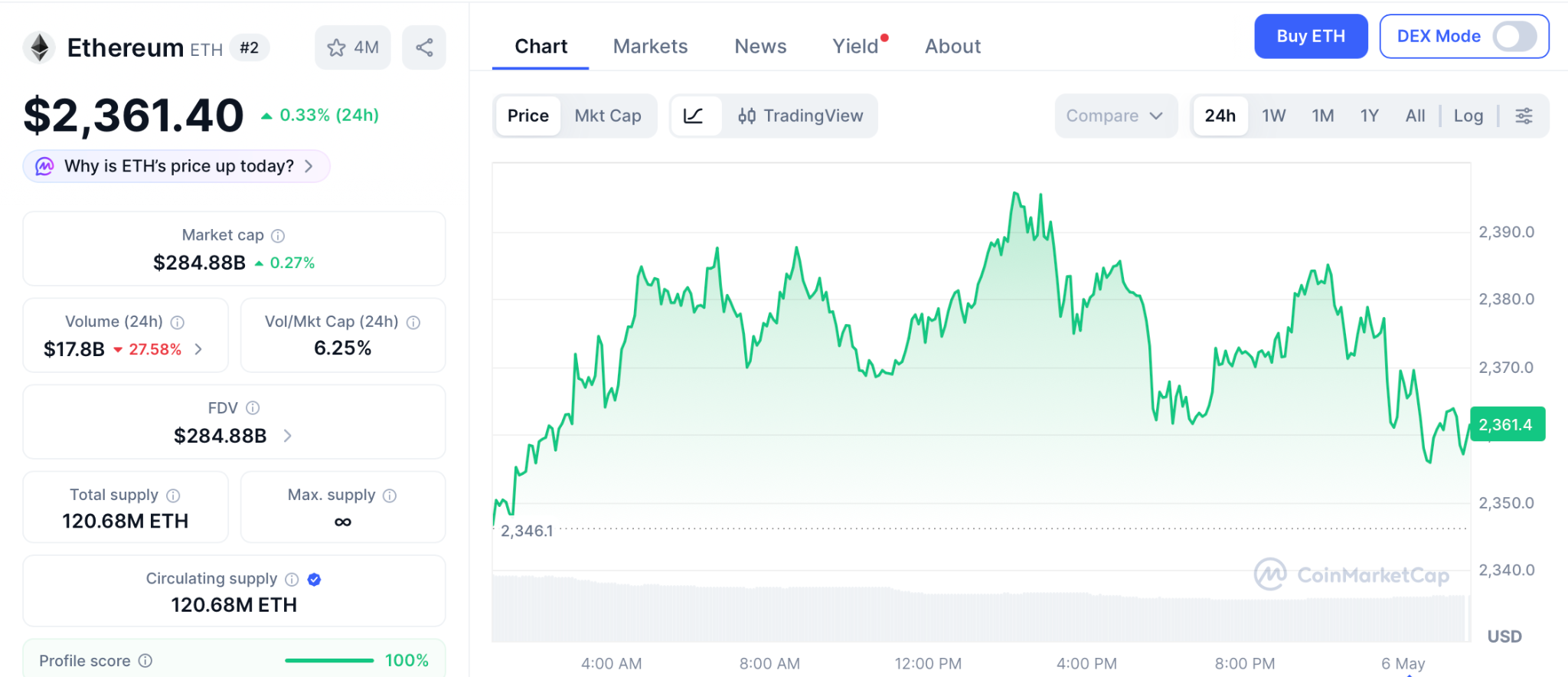This screenshot has width=1568, height=677.
Task: Click the 2,390.0 price axis label
Action: pos(1507,232)
